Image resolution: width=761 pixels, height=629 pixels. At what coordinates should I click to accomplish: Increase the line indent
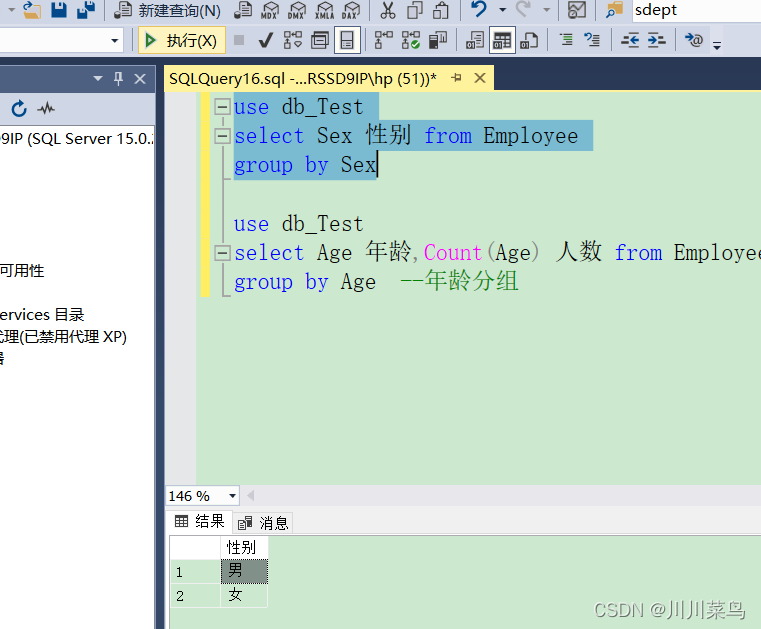(x=657, y=40)
